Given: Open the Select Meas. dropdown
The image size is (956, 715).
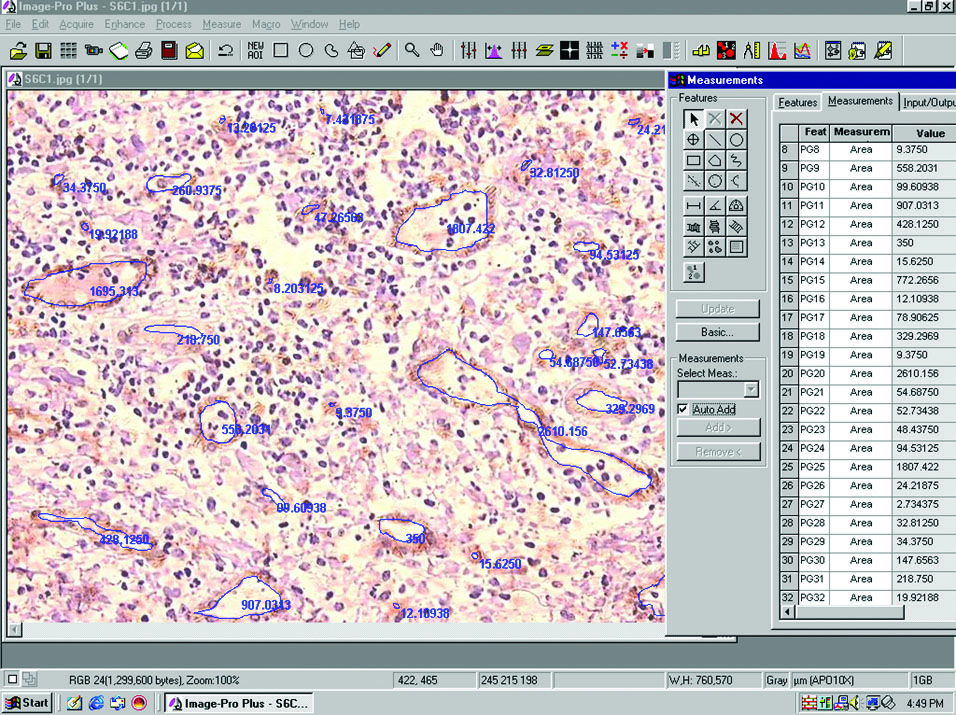Looking at the screenshot, I should [751, 389].
